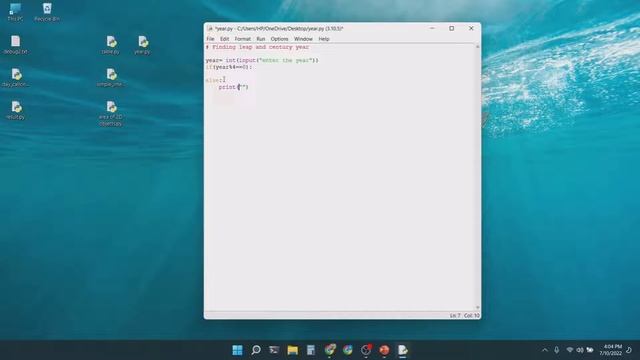Click the year = int(input(...)) code line
The width and height of the screenshot is (640, 360).
[262, 60]
